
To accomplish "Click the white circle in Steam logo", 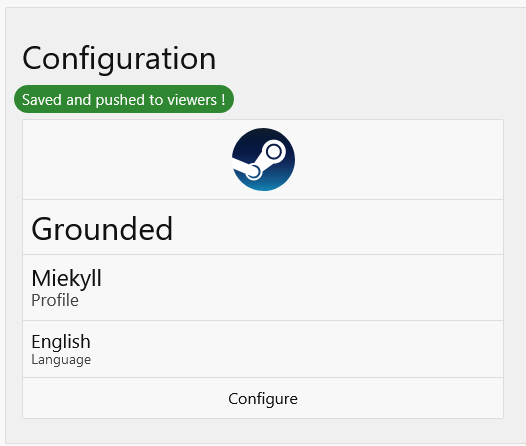I will [x=274, y=151].
